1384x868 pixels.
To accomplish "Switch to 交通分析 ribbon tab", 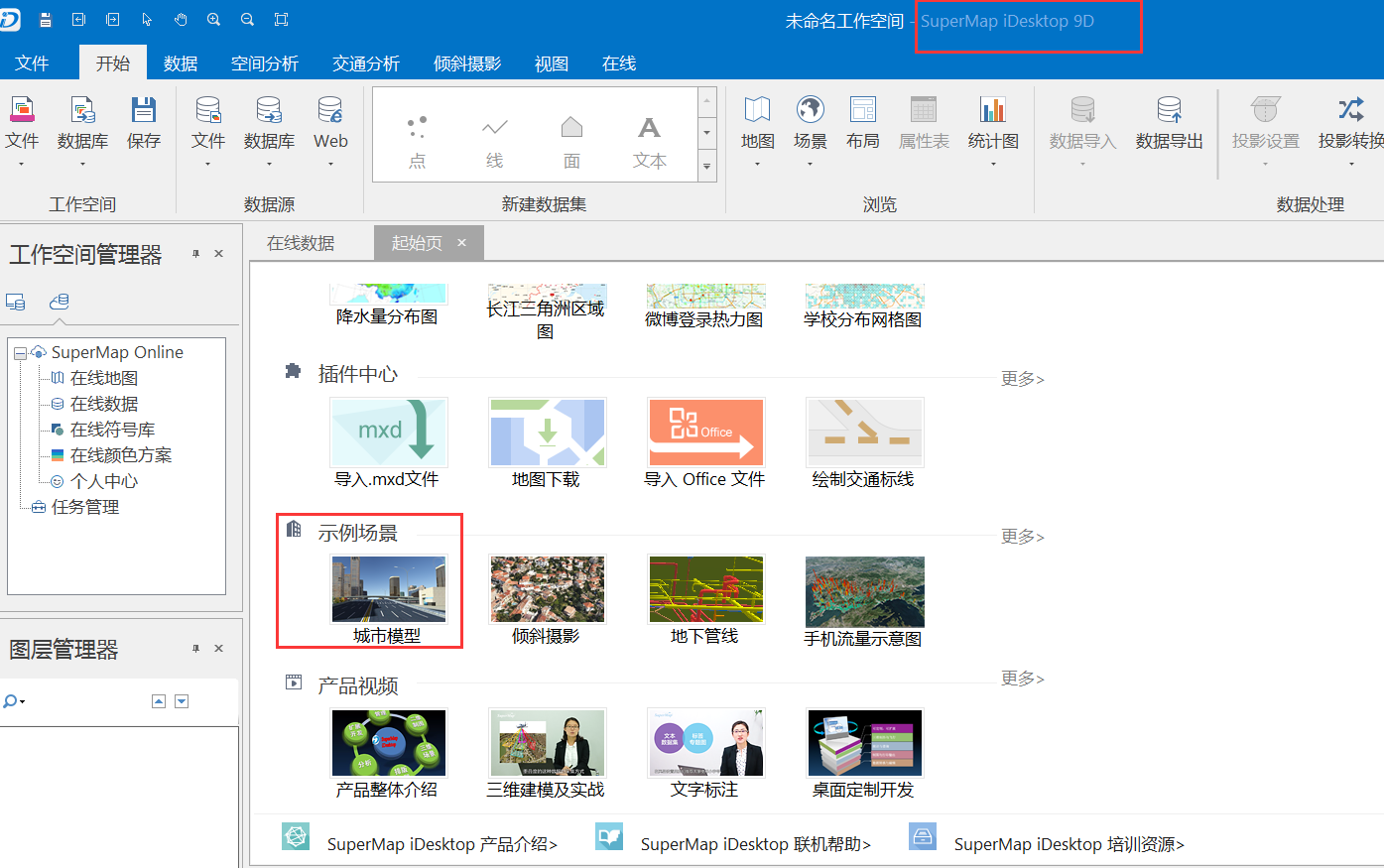I will click(x=366, y=63).
